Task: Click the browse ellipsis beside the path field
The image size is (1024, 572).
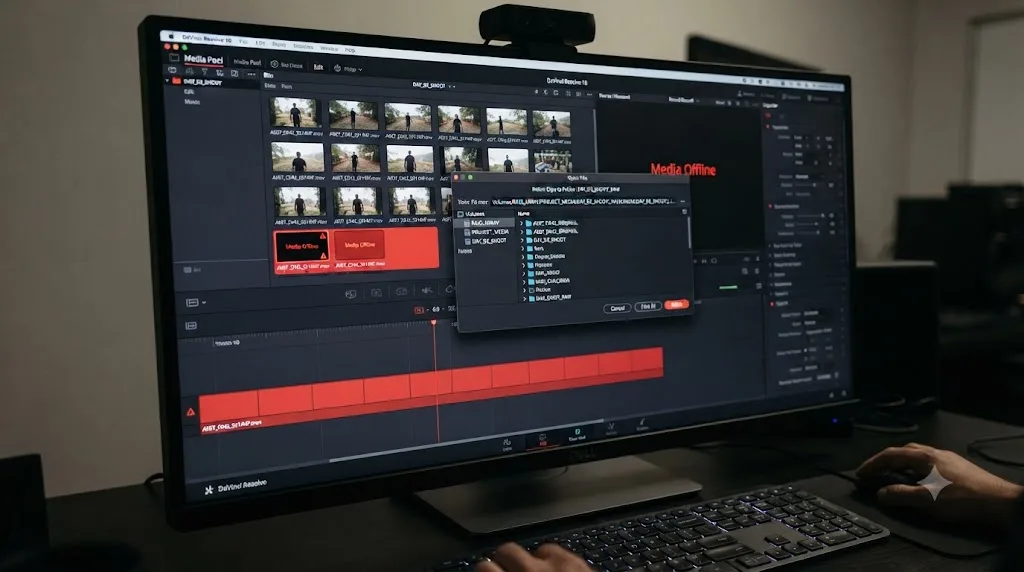Action: [x=682, y=201]
